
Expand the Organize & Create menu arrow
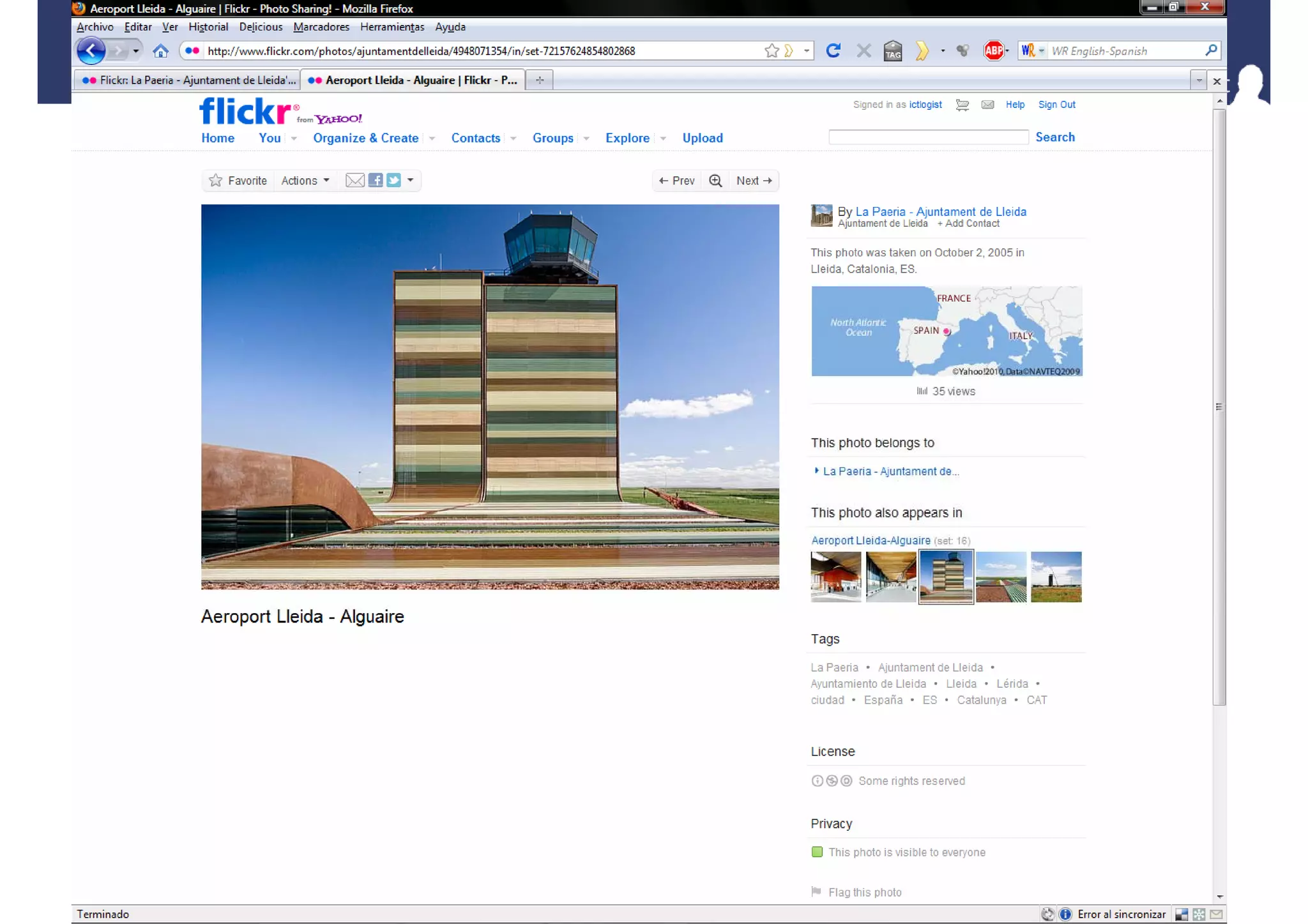432,139
